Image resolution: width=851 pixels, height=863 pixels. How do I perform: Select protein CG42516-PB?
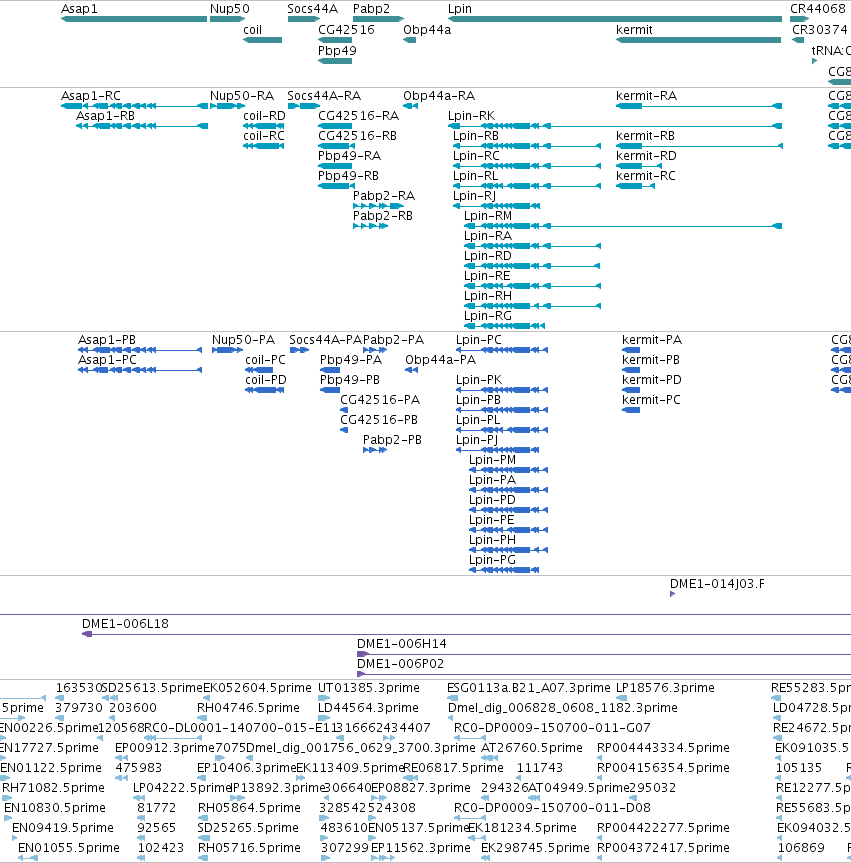point(344,430)
